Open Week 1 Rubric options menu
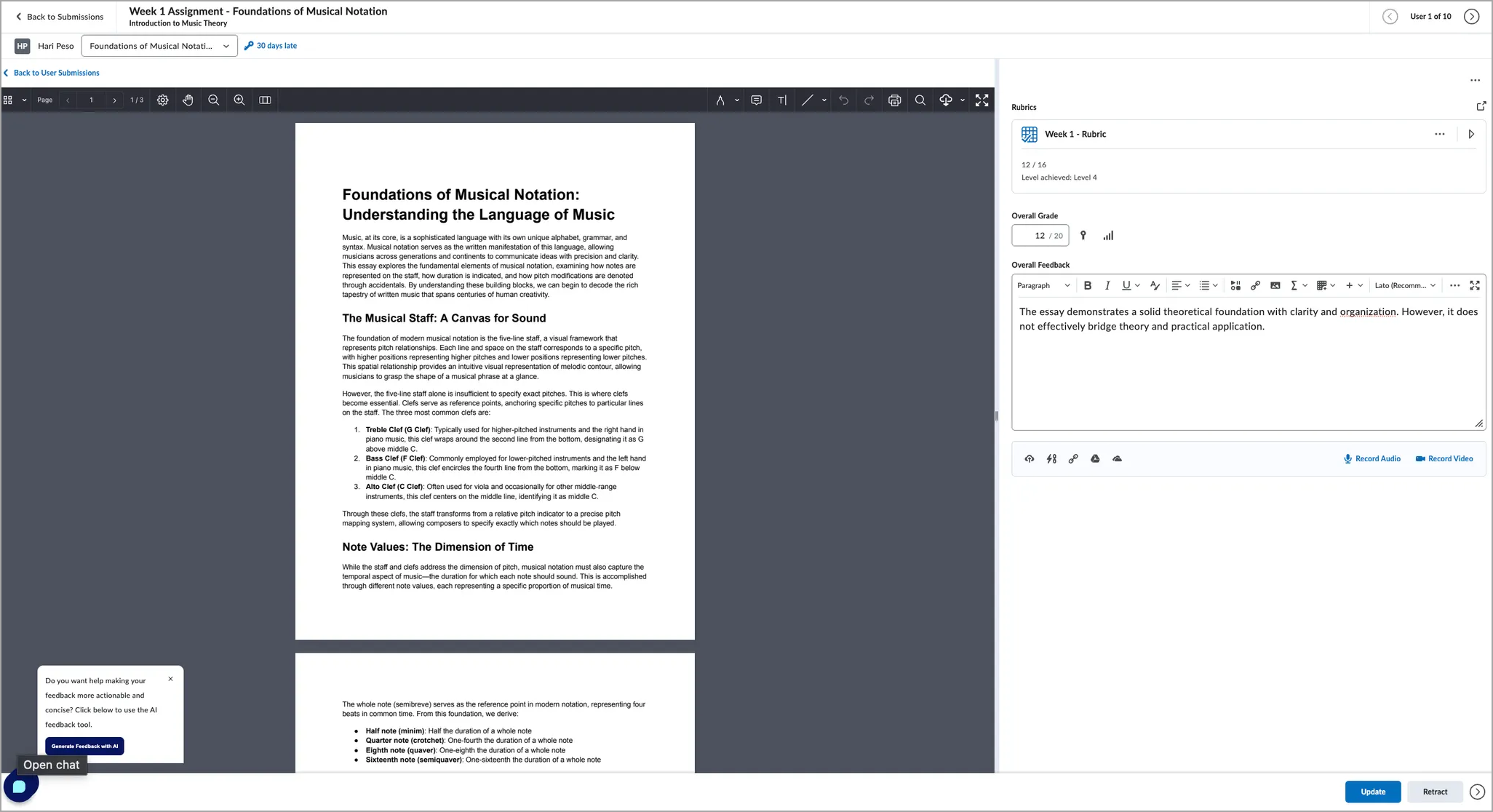The width and height of the screenshot is (1493, 812). pos(1439,134)
